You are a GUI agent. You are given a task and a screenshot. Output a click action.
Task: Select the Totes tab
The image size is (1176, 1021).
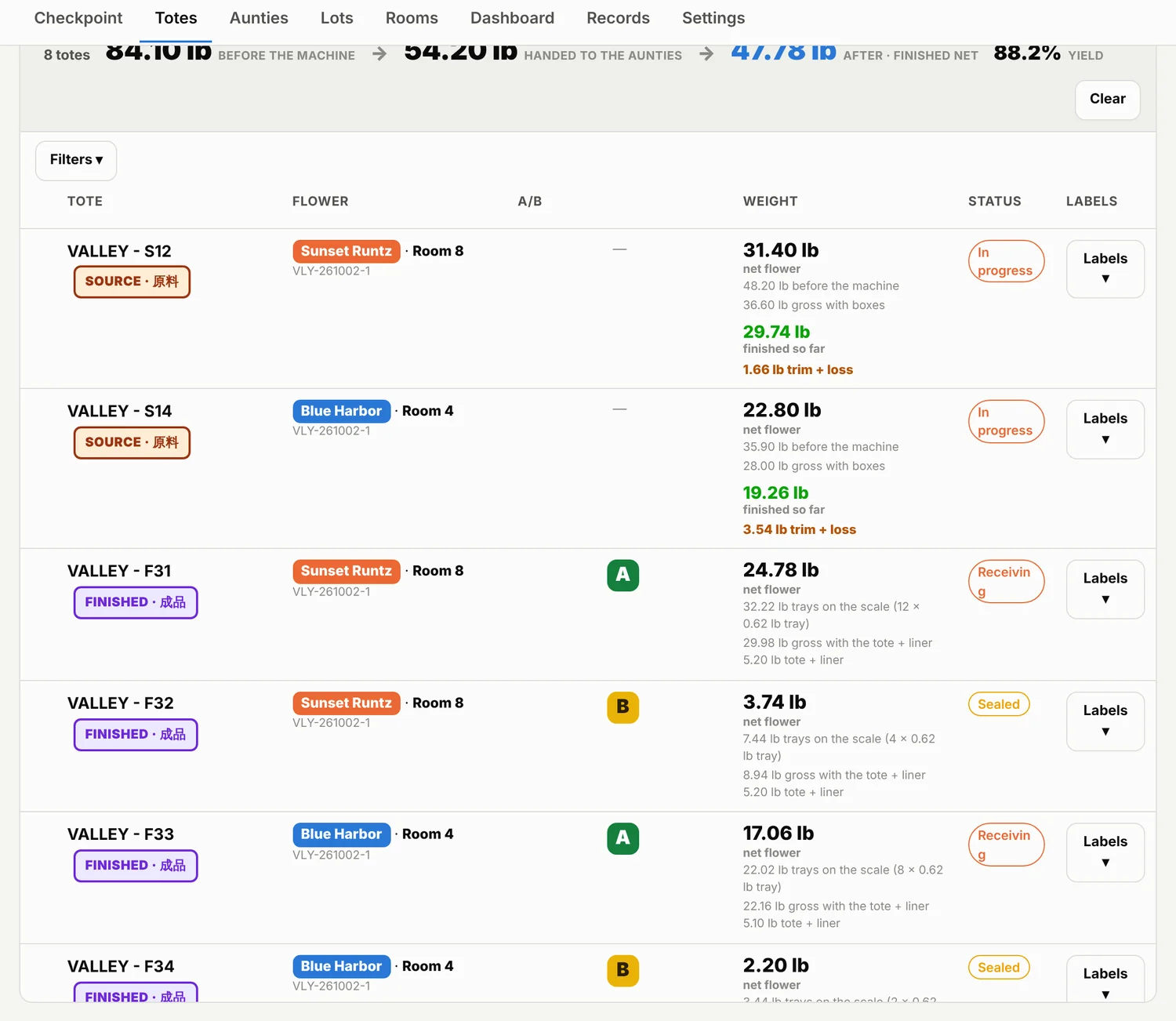(176, 18)
